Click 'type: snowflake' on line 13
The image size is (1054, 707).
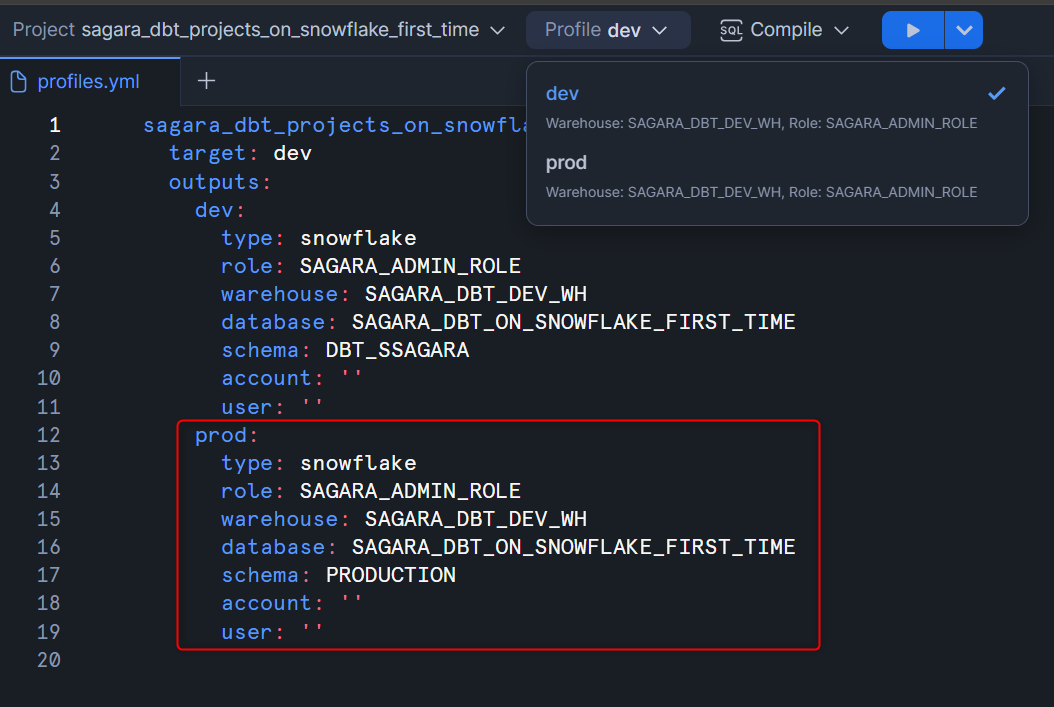coord(319,463)
